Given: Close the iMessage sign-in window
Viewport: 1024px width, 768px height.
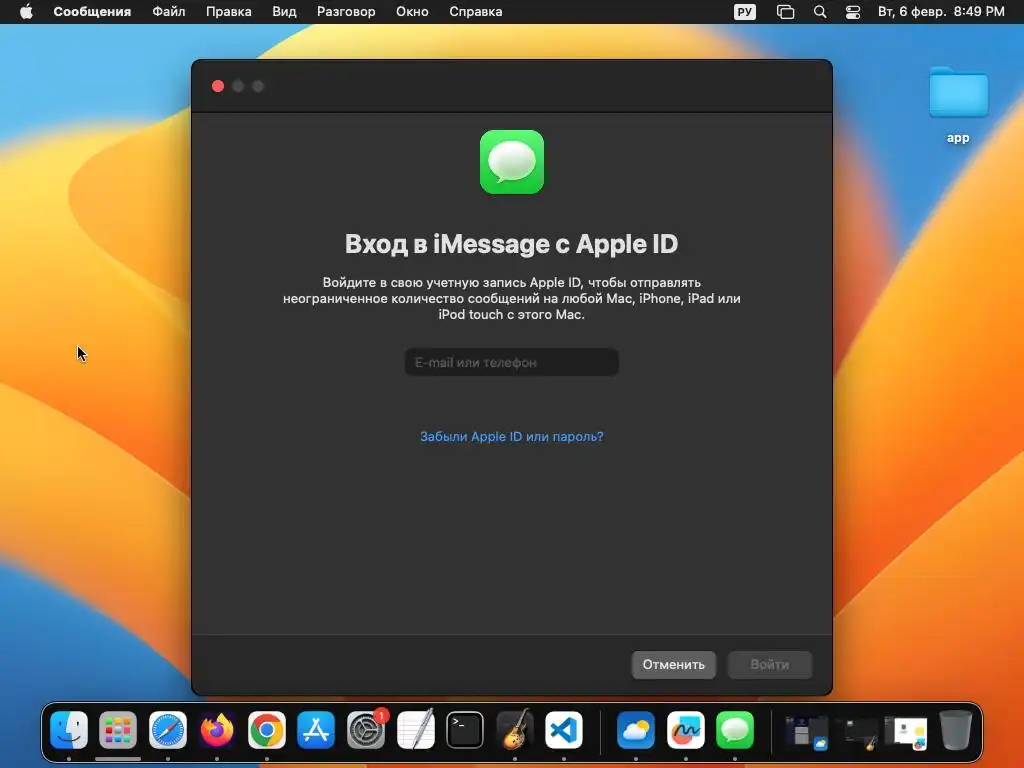Looking at the screenshot, I should coord(218,86).
